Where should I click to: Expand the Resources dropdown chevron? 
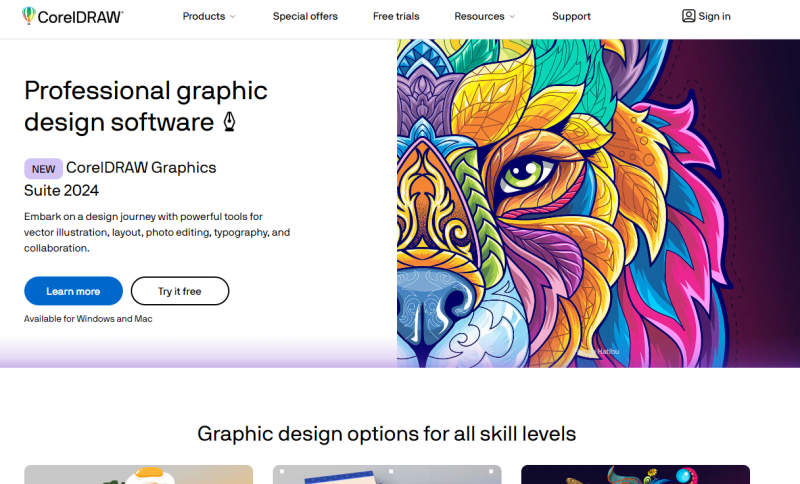tap(512, 17)
